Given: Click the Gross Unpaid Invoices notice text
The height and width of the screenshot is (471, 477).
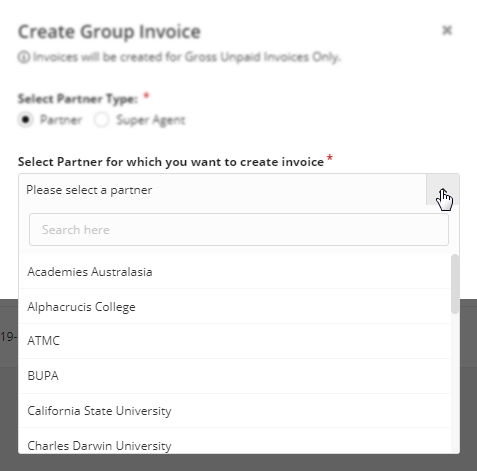Looking at the screenshot, I should 186,57.
